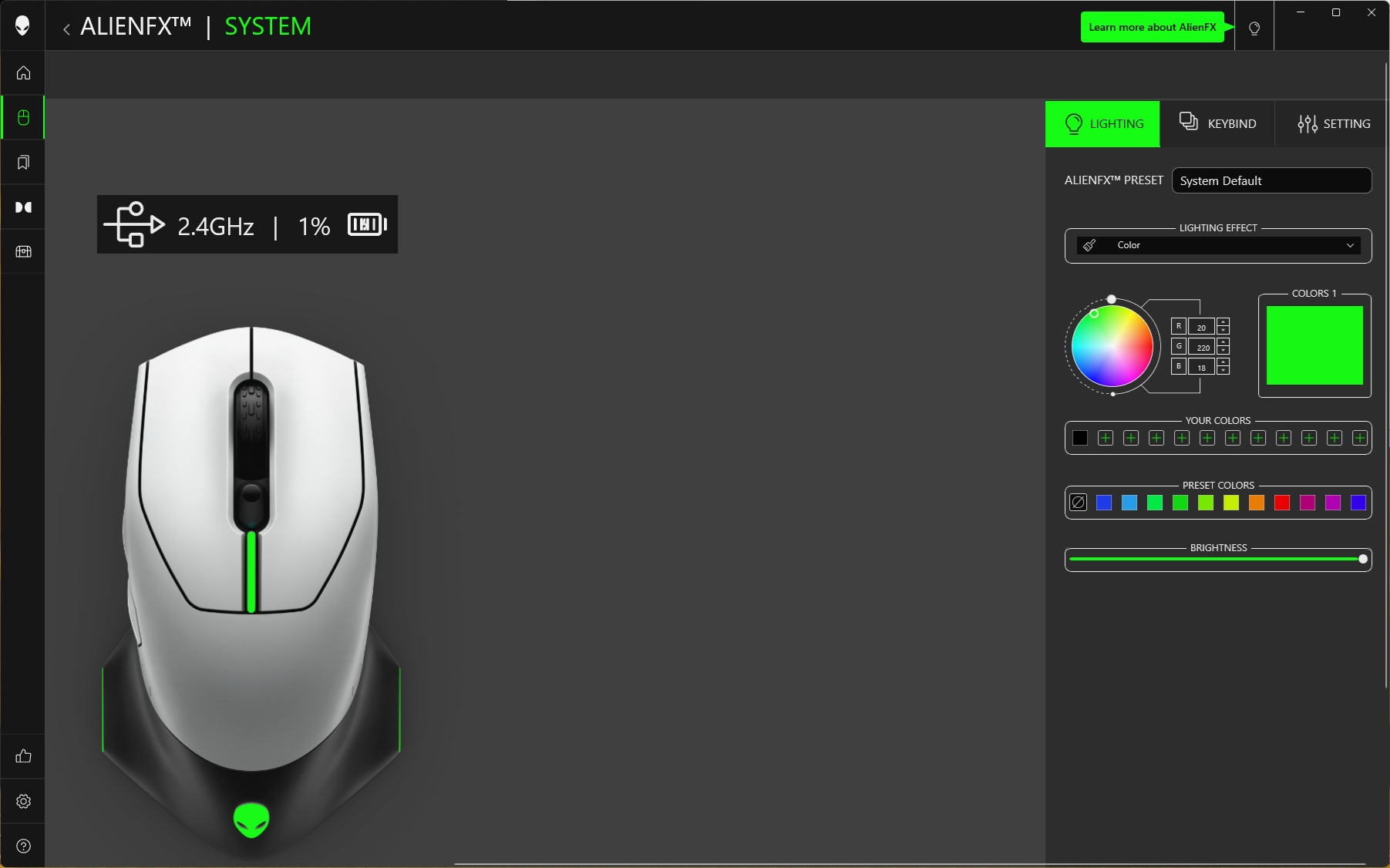The height and width of the screenshot is (868, 1390).
Task: Expand the Lighting Effect Color dropdown
Action: pos(1218,245)
